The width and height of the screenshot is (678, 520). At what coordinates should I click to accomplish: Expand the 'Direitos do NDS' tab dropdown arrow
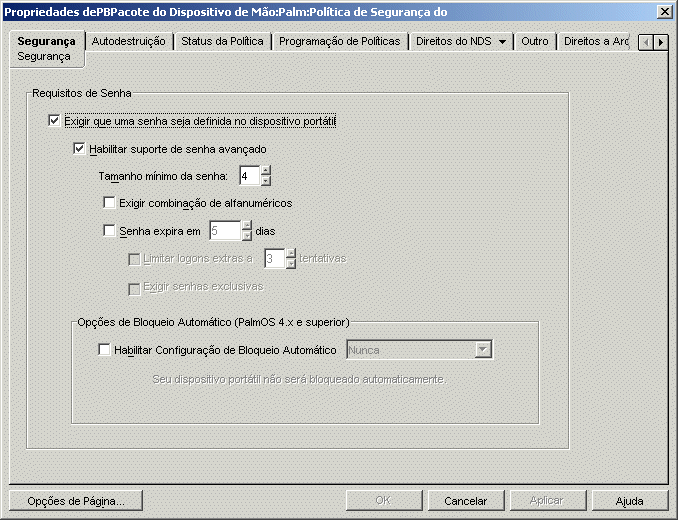coord(502,42)
